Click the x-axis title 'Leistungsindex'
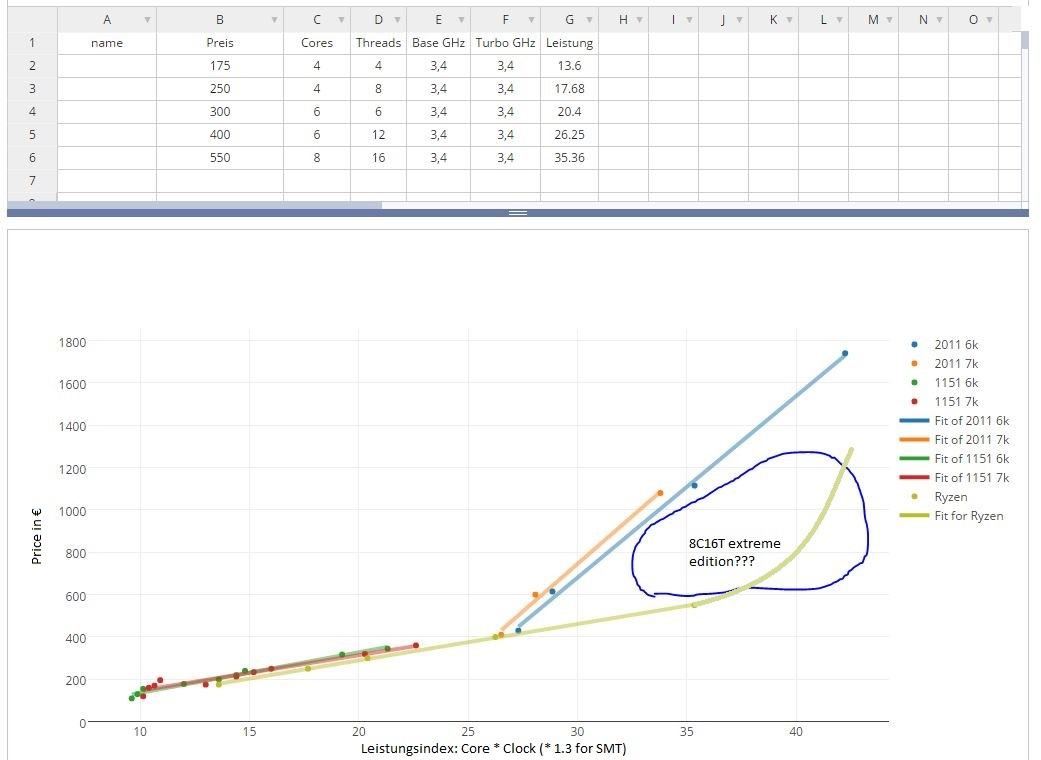The height and width of the screenshot is (760, 1041). tap(493, 749)
